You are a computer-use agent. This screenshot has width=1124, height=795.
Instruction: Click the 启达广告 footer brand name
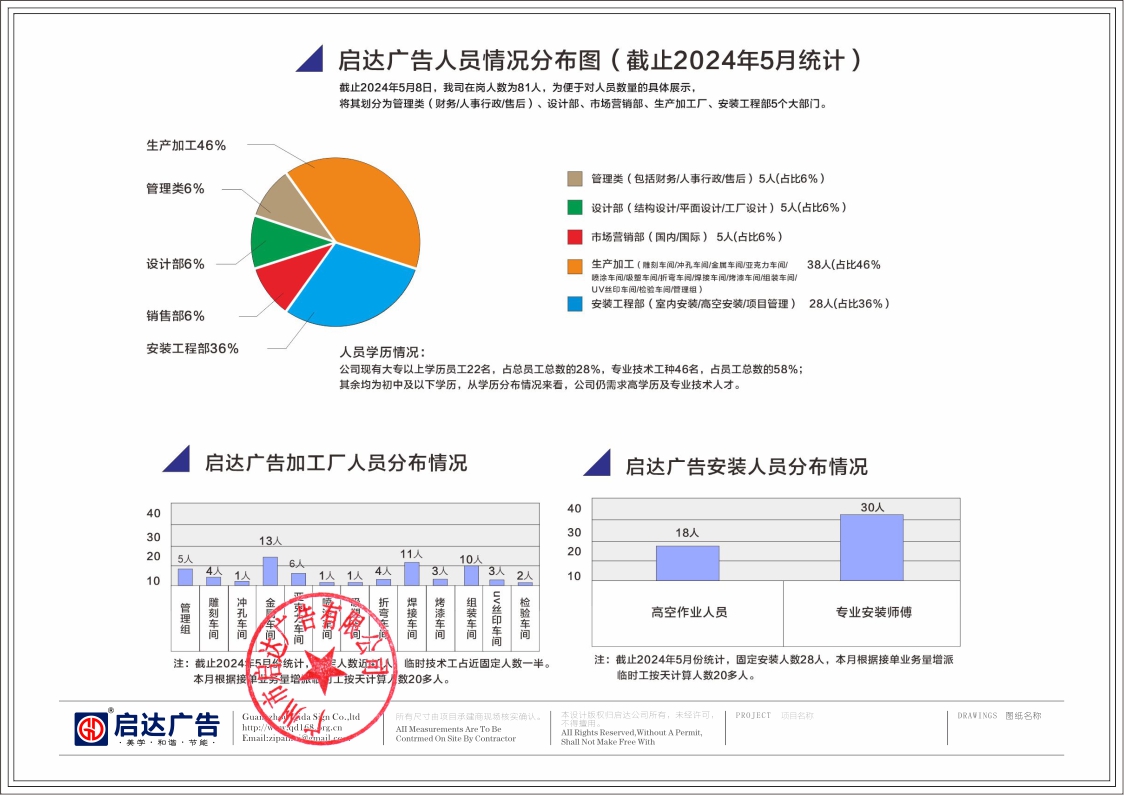[x=166, y=725]
